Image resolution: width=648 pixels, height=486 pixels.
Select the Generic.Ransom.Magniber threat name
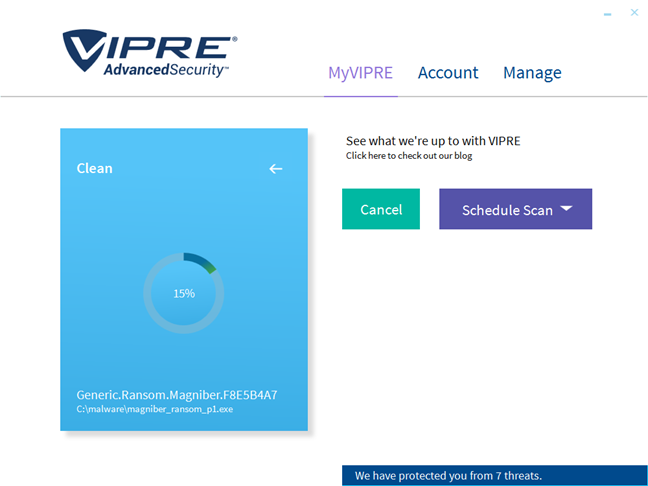point(177,395)
